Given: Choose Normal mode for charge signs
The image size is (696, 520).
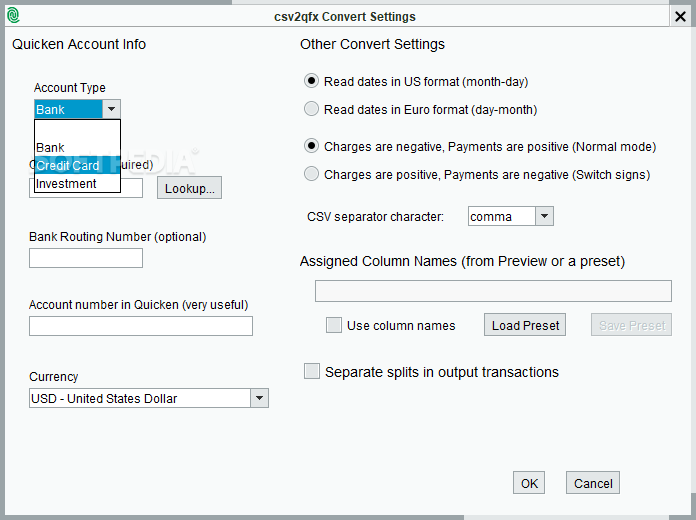Looking at the screenshot, I should coord(311,146).
